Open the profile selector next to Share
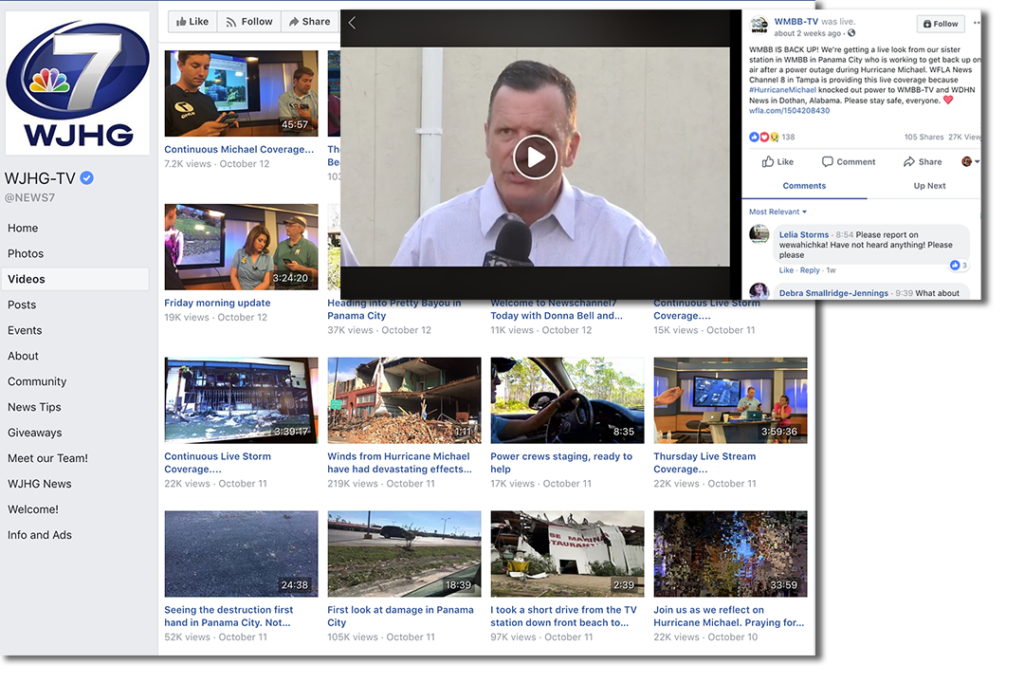The width and height of the screenshot is (1024, 683). [970, 161]
